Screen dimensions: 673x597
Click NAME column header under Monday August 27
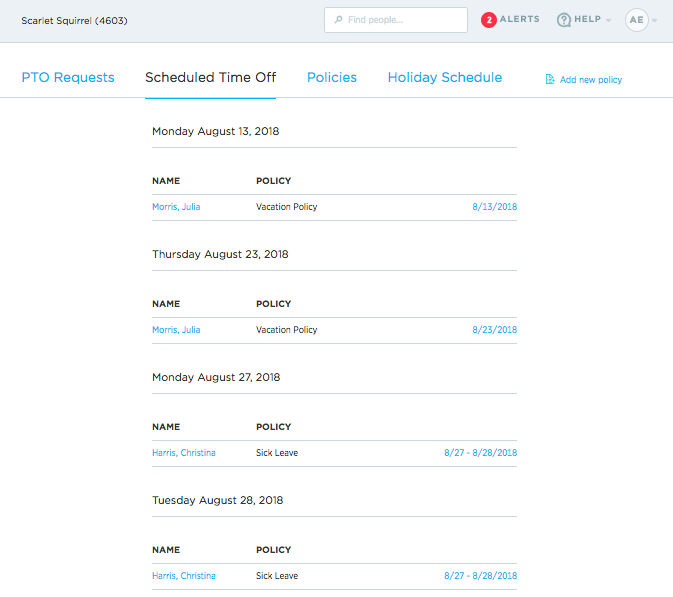[x=166, y=427]
